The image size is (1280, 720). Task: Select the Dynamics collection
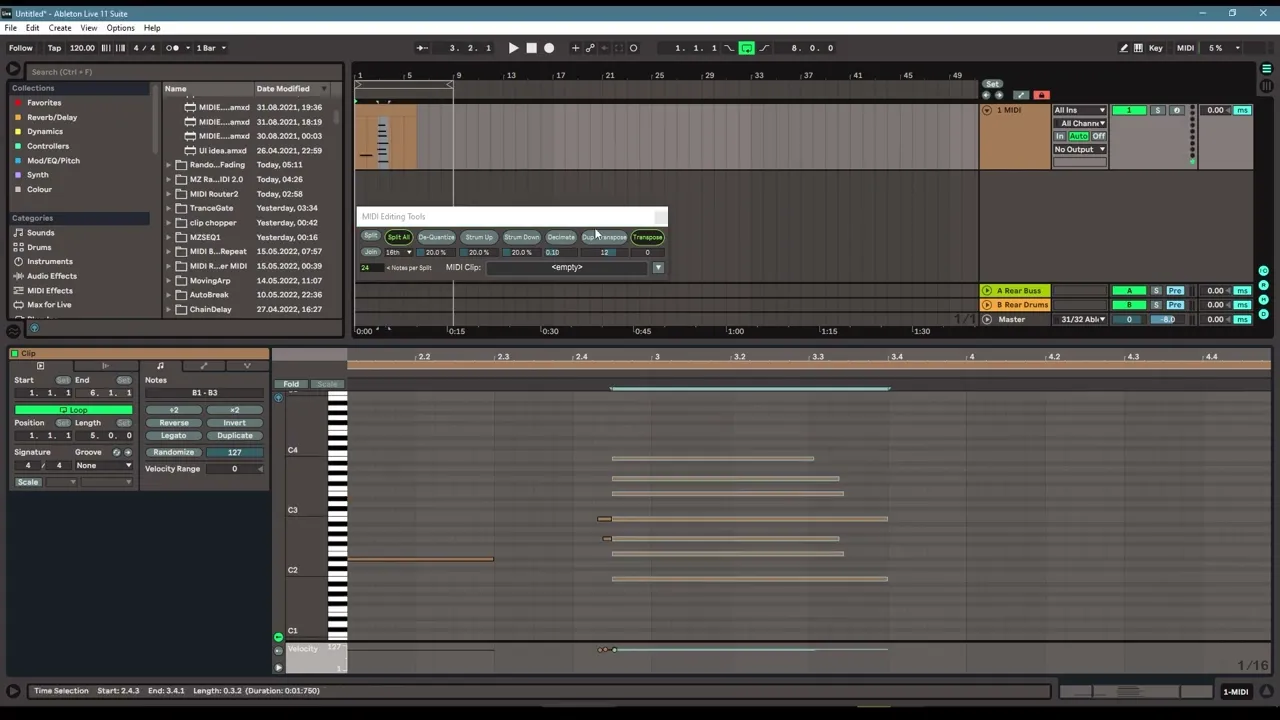click(x=45, y=132)
